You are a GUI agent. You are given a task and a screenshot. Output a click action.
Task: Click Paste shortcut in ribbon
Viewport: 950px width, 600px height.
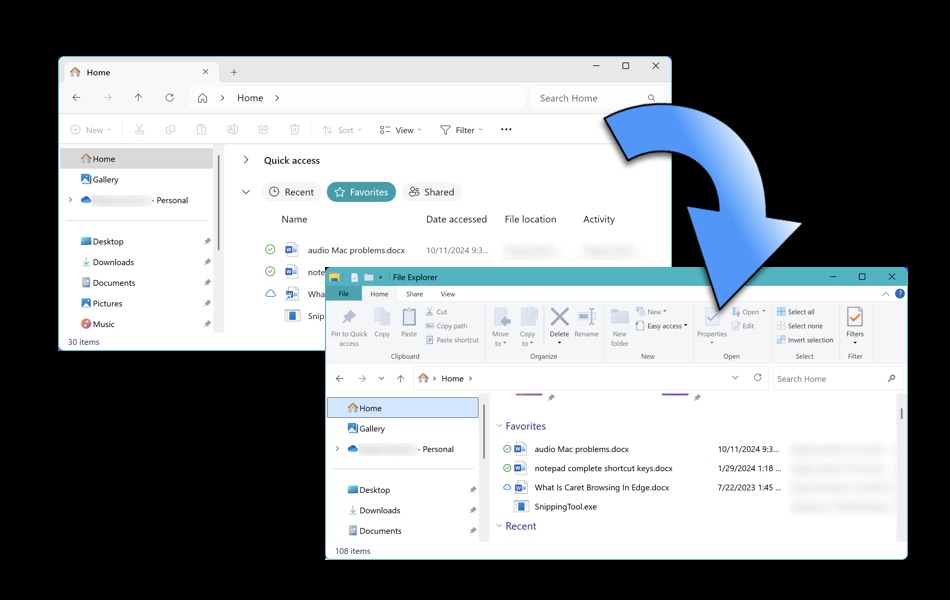point(452,340)
